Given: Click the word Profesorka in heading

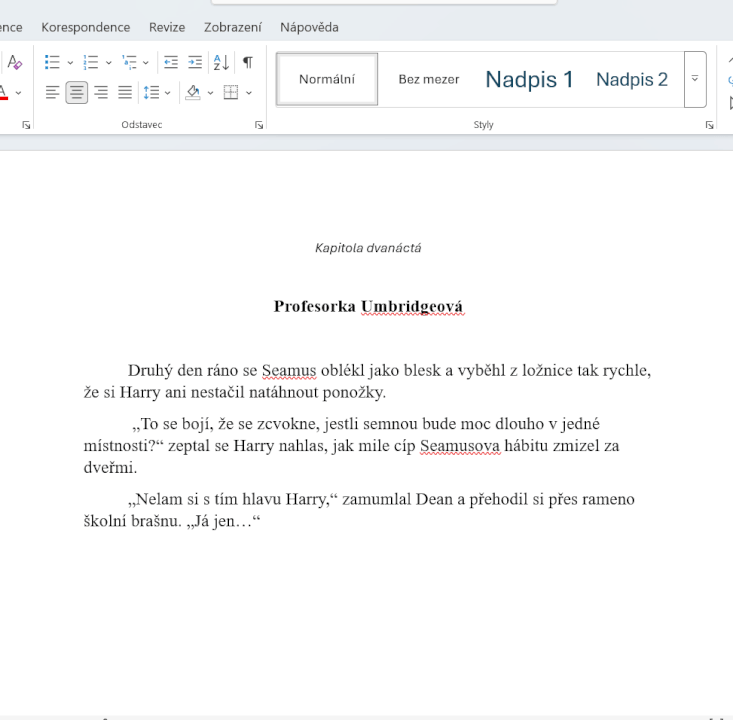Looking at the screenshot, I should point(315,306).
